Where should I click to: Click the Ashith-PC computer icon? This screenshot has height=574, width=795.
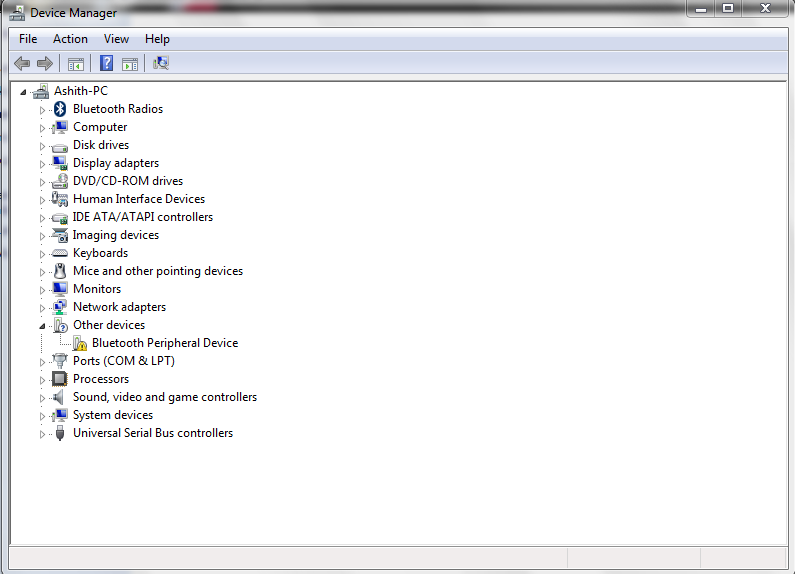point(41,91)
